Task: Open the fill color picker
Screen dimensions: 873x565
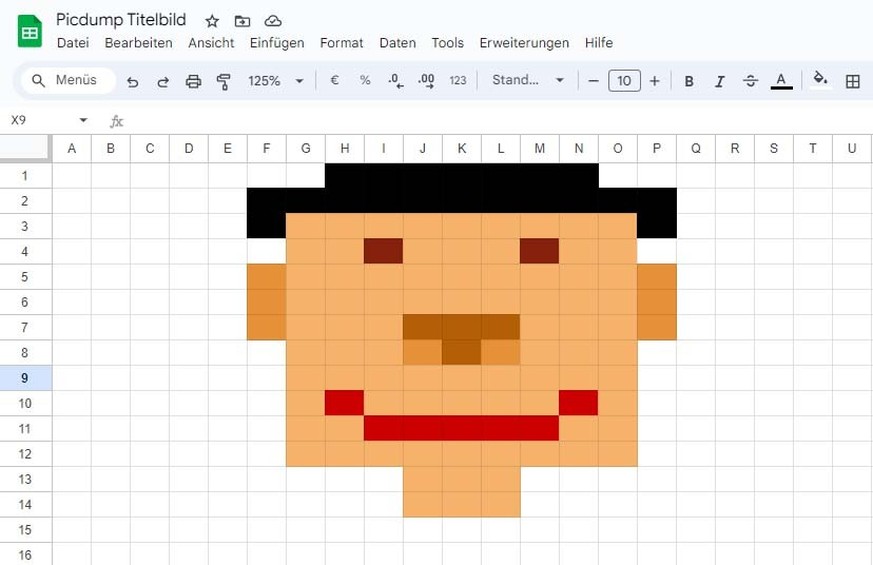Action: [820, 80]
